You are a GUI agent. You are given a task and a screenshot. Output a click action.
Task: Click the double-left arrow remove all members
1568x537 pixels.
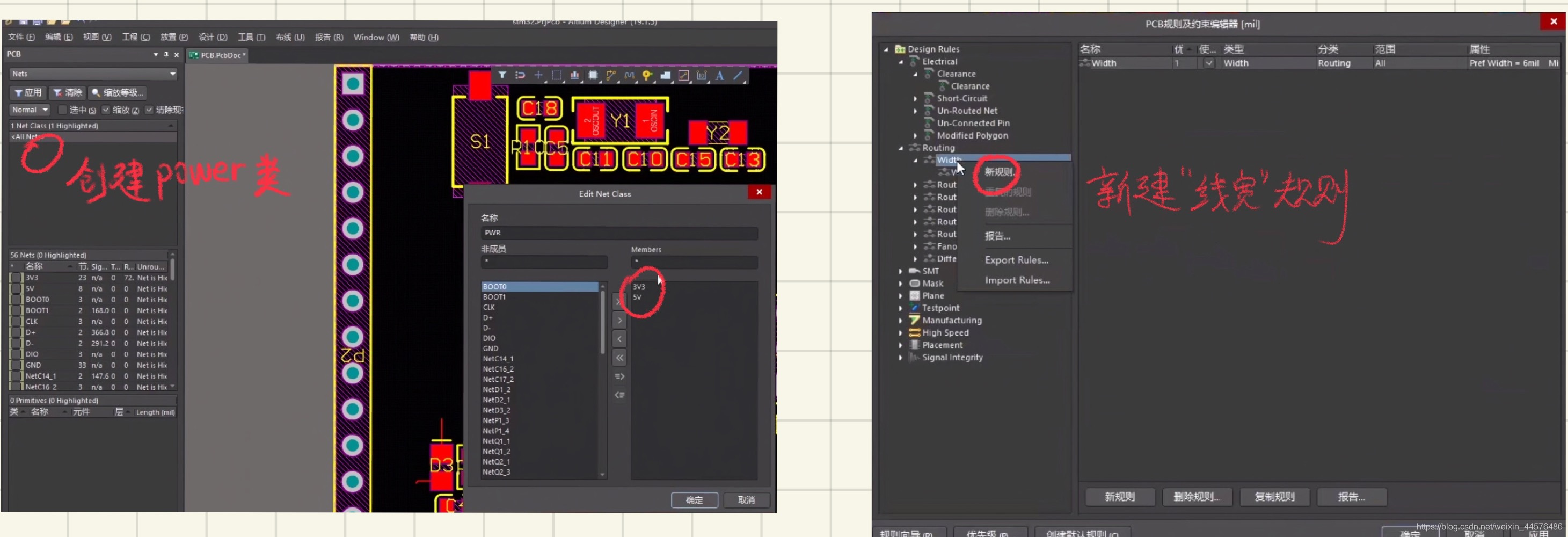point(619,358)
